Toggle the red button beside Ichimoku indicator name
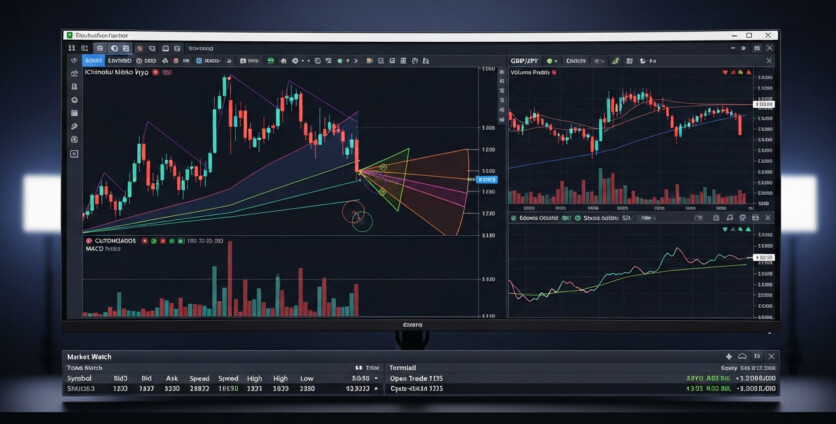 (x=156, y=72)
